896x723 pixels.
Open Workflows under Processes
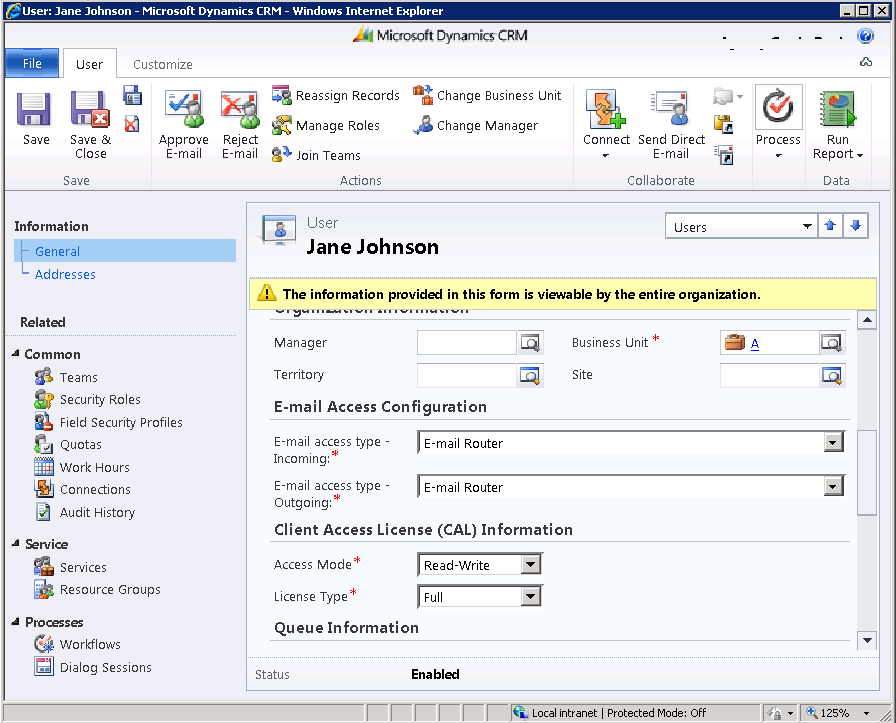[77, 644]
